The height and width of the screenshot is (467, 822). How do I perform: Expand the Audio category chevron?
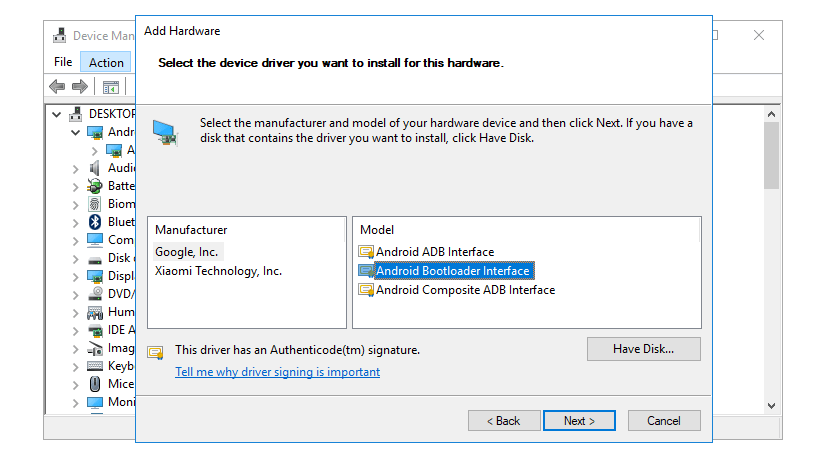[75, 169]
